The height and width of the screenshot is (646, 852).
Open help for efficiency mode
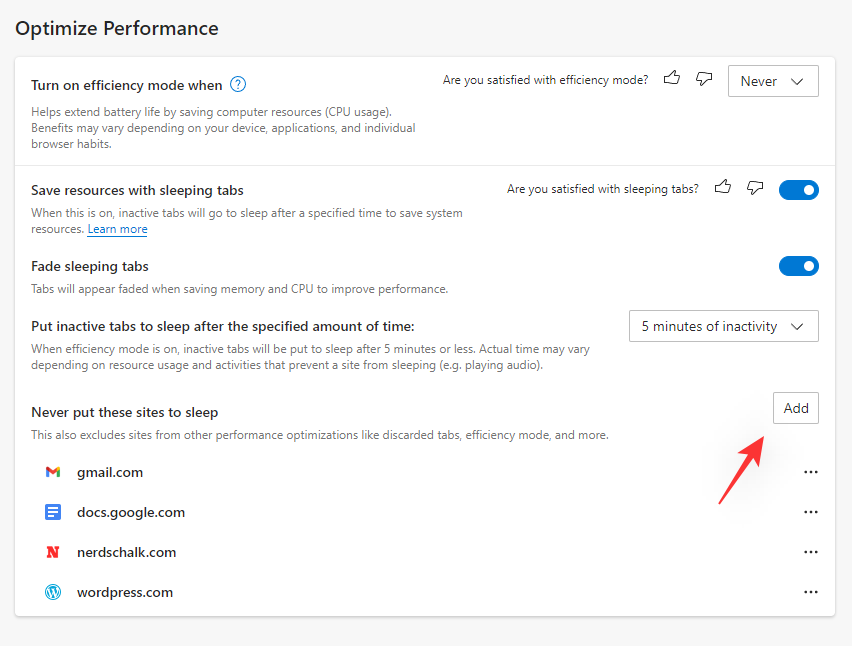(238, 84)
